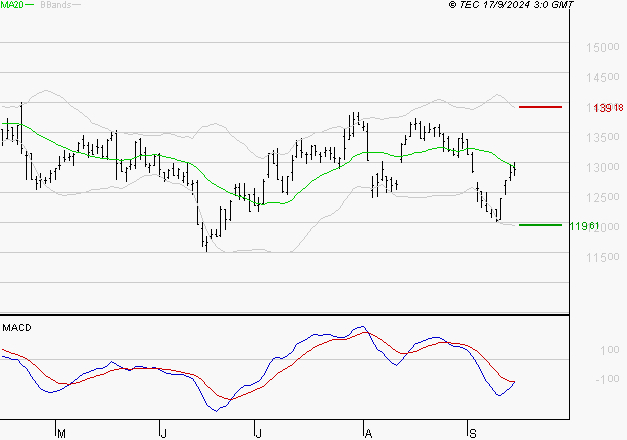Image resolution: width=627 pixels, height=440 pixels.
Task: Click the S month marker on time axis
Action: tap(473, 433)
